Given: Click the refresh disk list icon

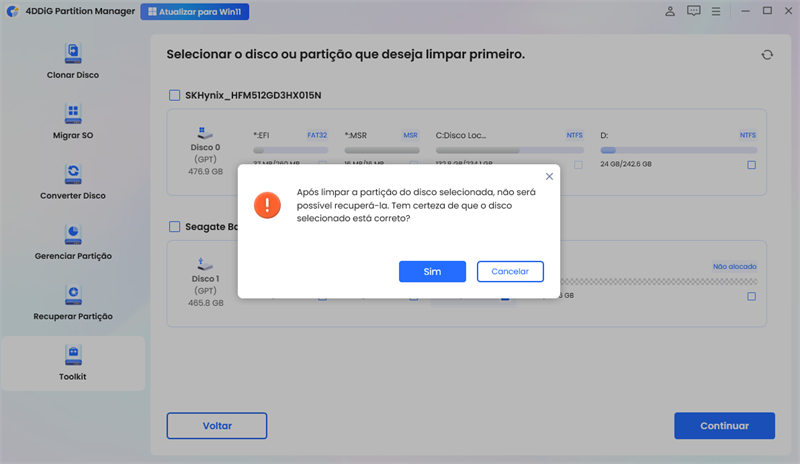Looking at the screenshot, I should [x=767, y=55].
